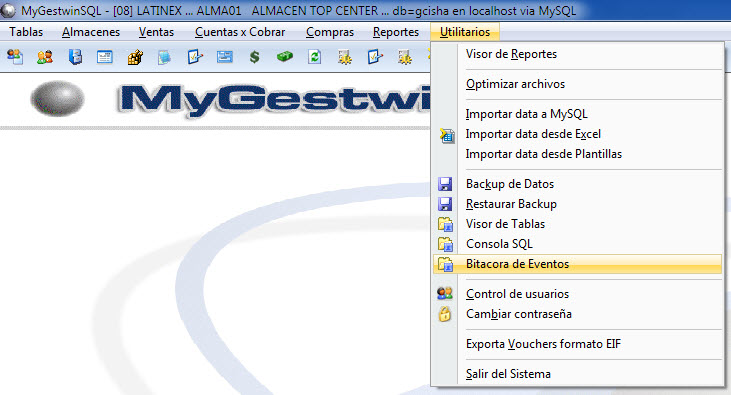Image resolution: width=731 pixels, height=395 pixels.
Task: Open the Tablas menu
Action: pyautogui.click(x=26, y=32)
